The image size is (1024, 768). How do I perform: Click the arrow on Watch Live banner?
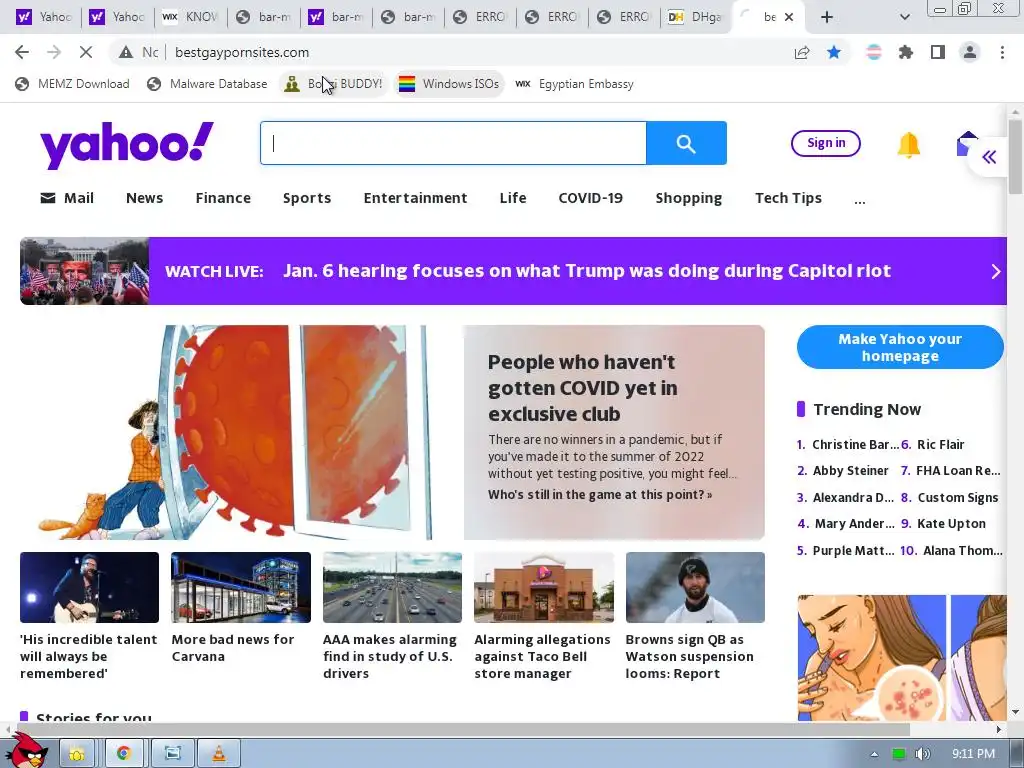(995, 271)
